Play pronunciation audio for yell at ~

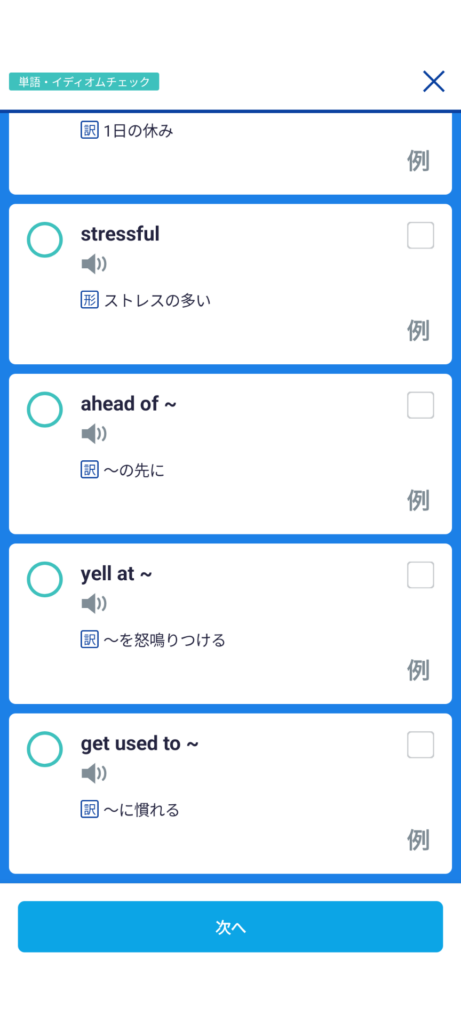94,603
